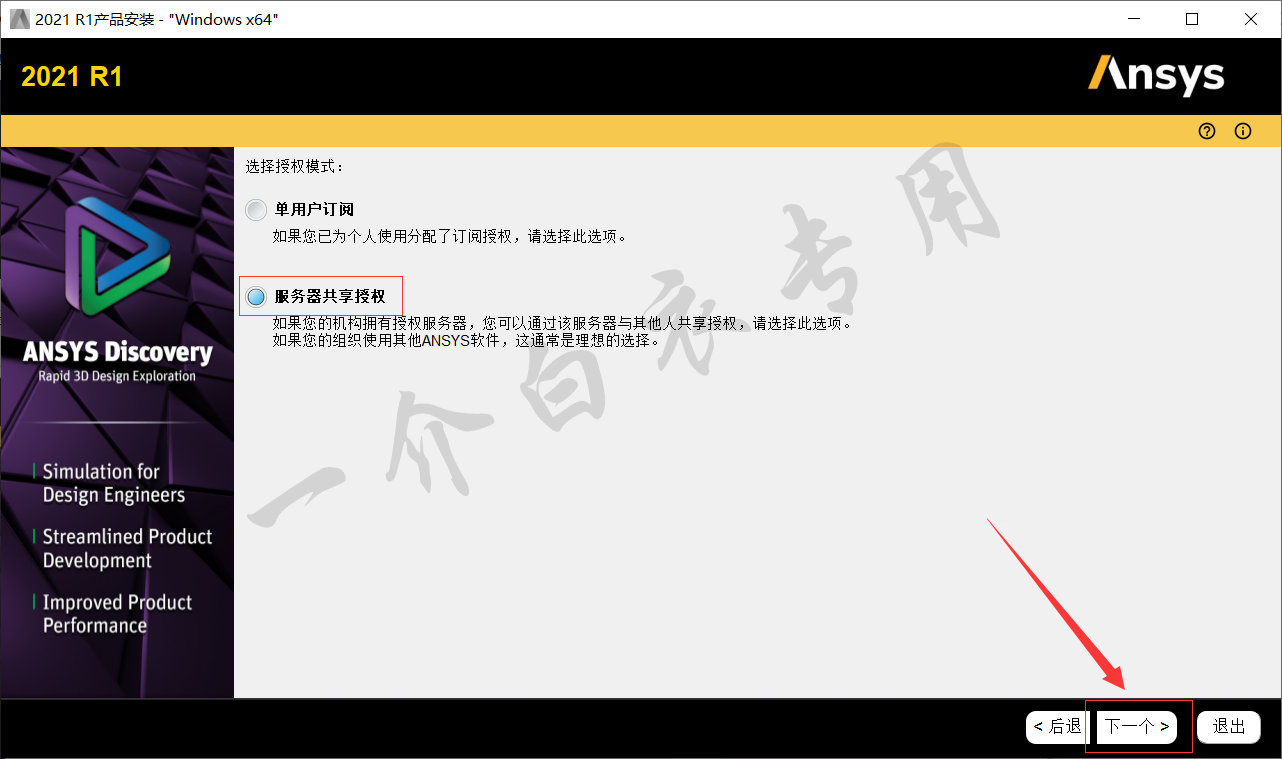The width and height of the screenshot is (1282, 759).
Task: Click Simulation for Design Engineers text
Action: point(113,483)
